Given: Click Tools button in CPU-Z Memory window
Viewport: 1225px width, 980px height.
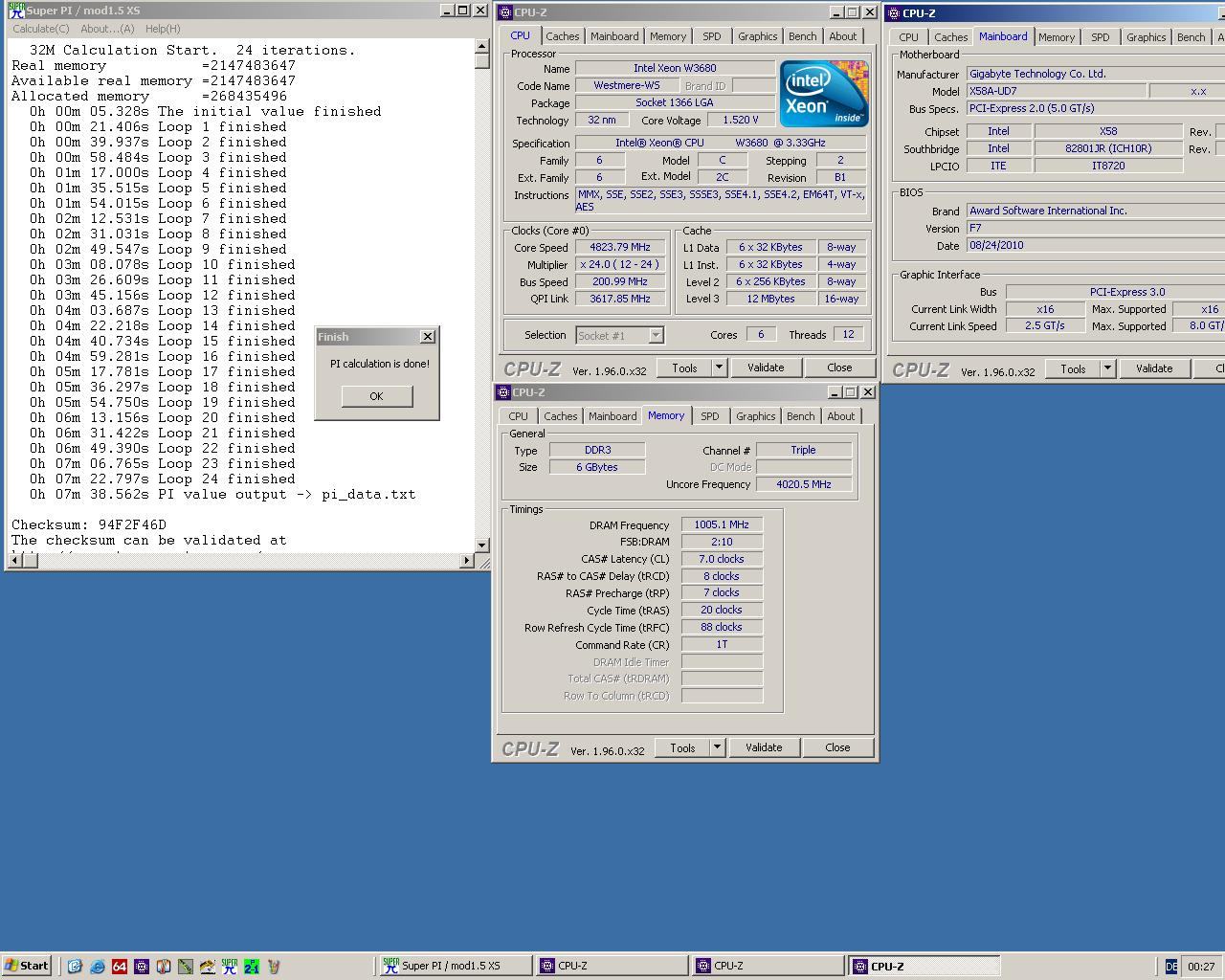Looking at the screenshot, I should pos(682,747).
